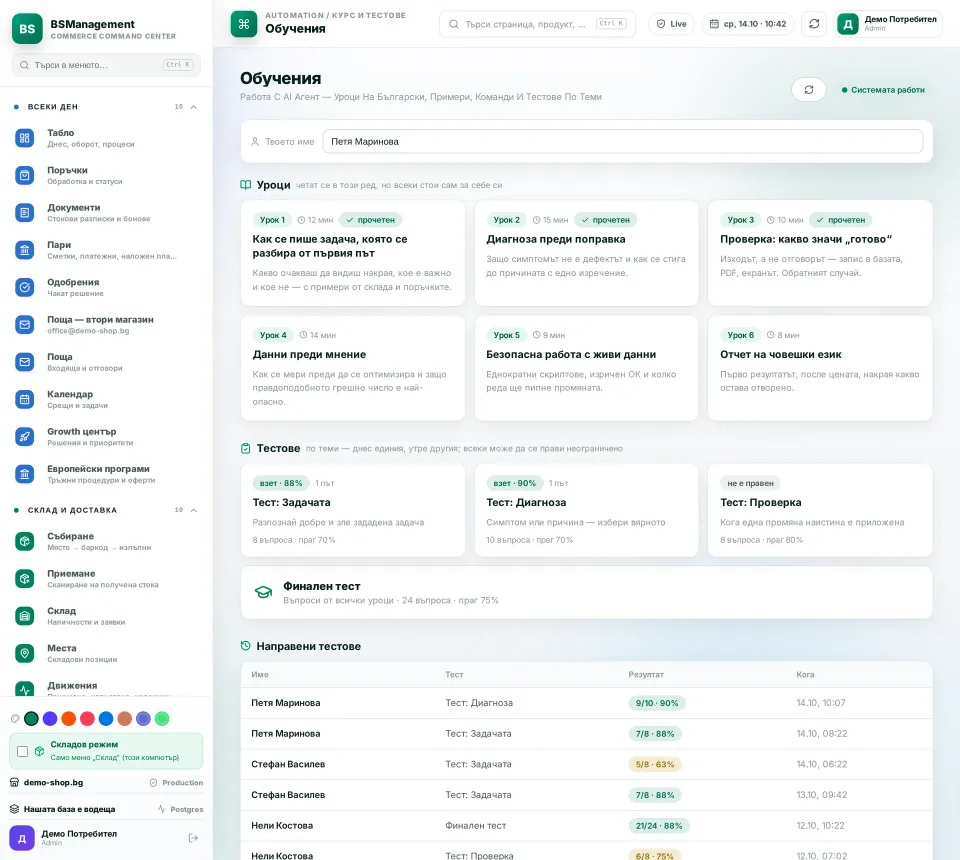Focus the Търси в менюто search box
960x860 pixels.
(106, 65)
